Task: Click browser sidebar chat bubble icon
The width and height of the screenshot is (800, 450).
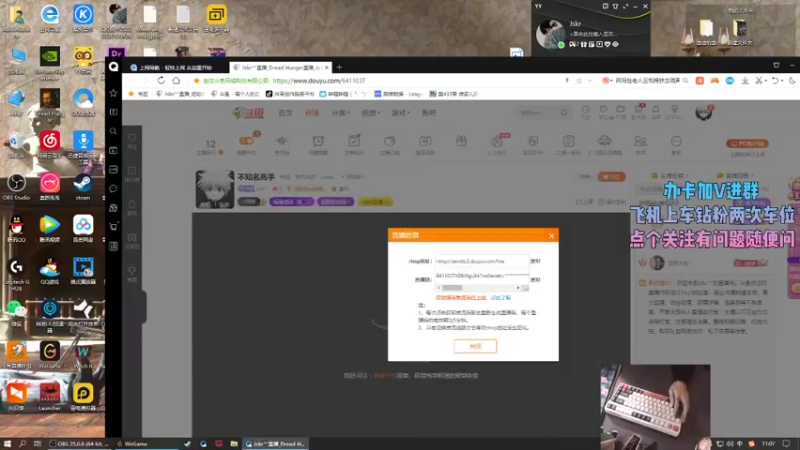Action: click(113, 189)
